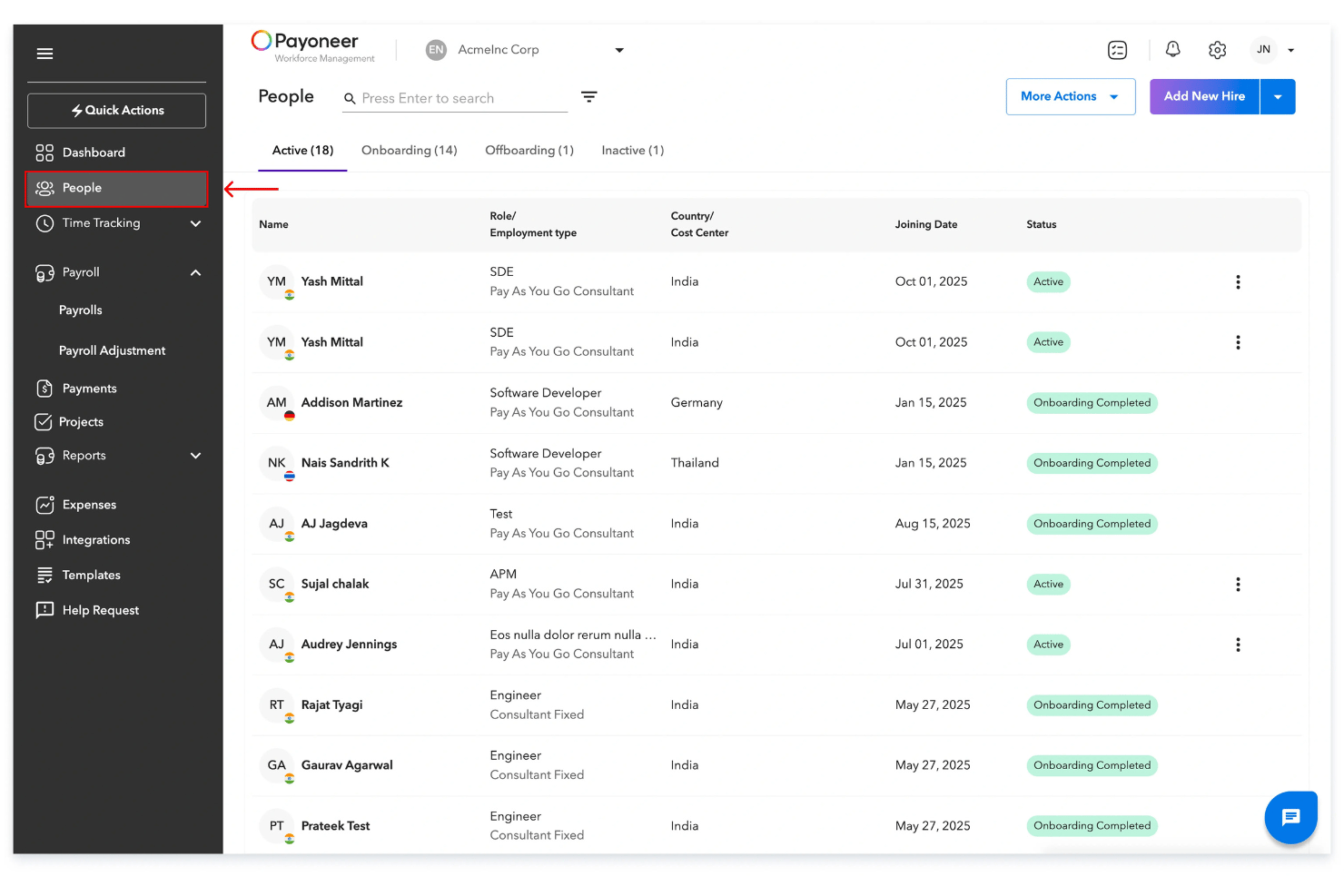Image resolution: width=1344 pixels, height=896 pixels.
Task: Switch to the Onboarding (14) tab
Action: click(x=410, y=151)
